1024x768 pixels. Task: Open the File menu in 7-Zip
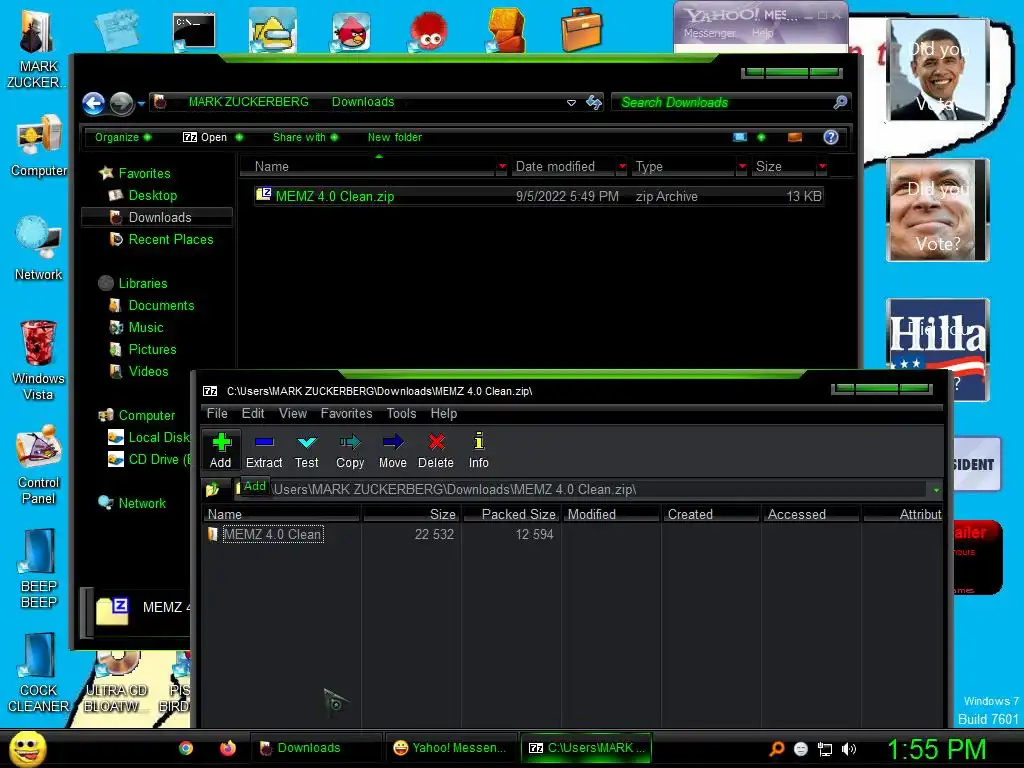[217, 413]
